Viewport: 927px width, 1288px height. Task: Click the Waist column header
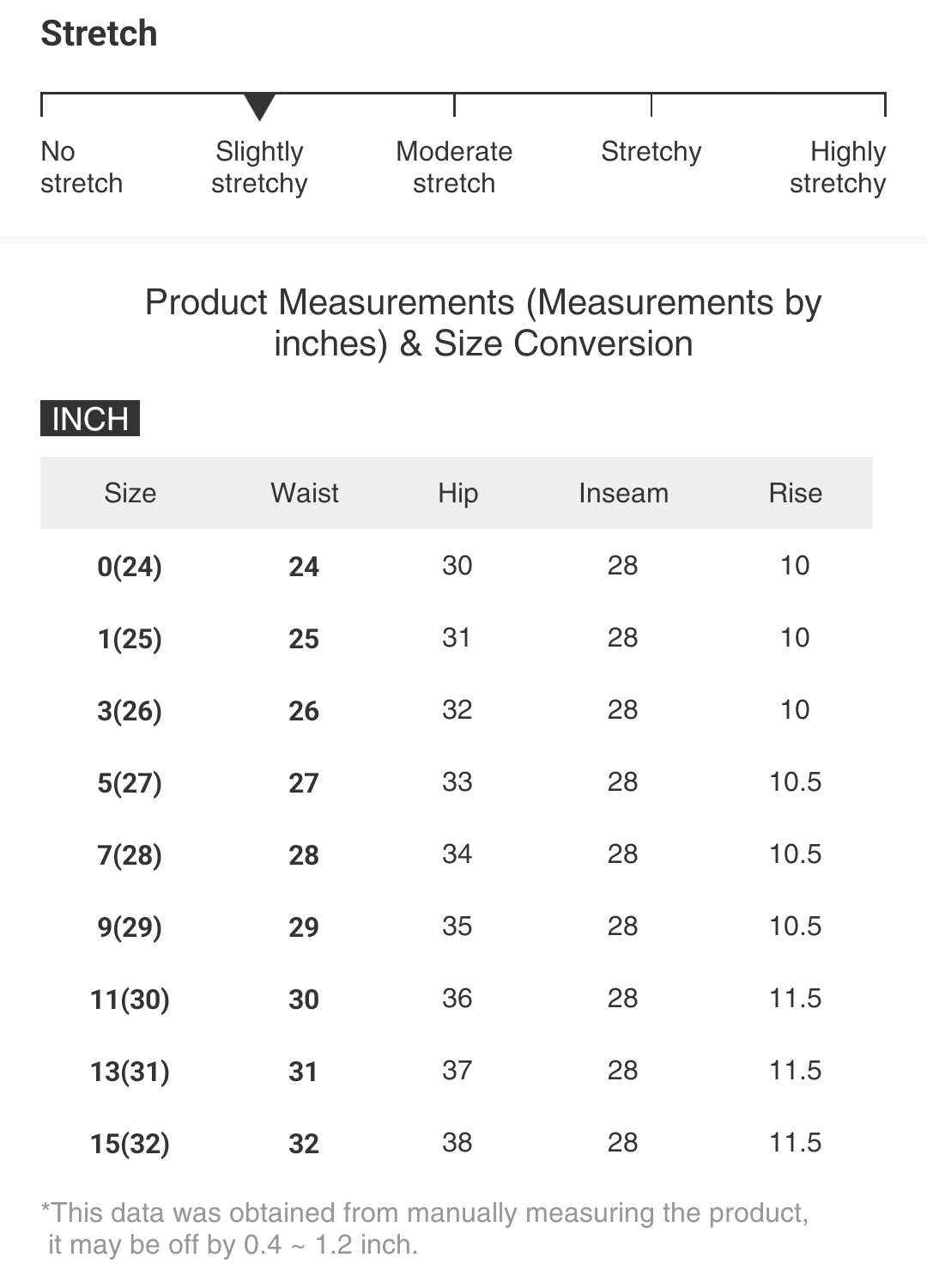304,493
